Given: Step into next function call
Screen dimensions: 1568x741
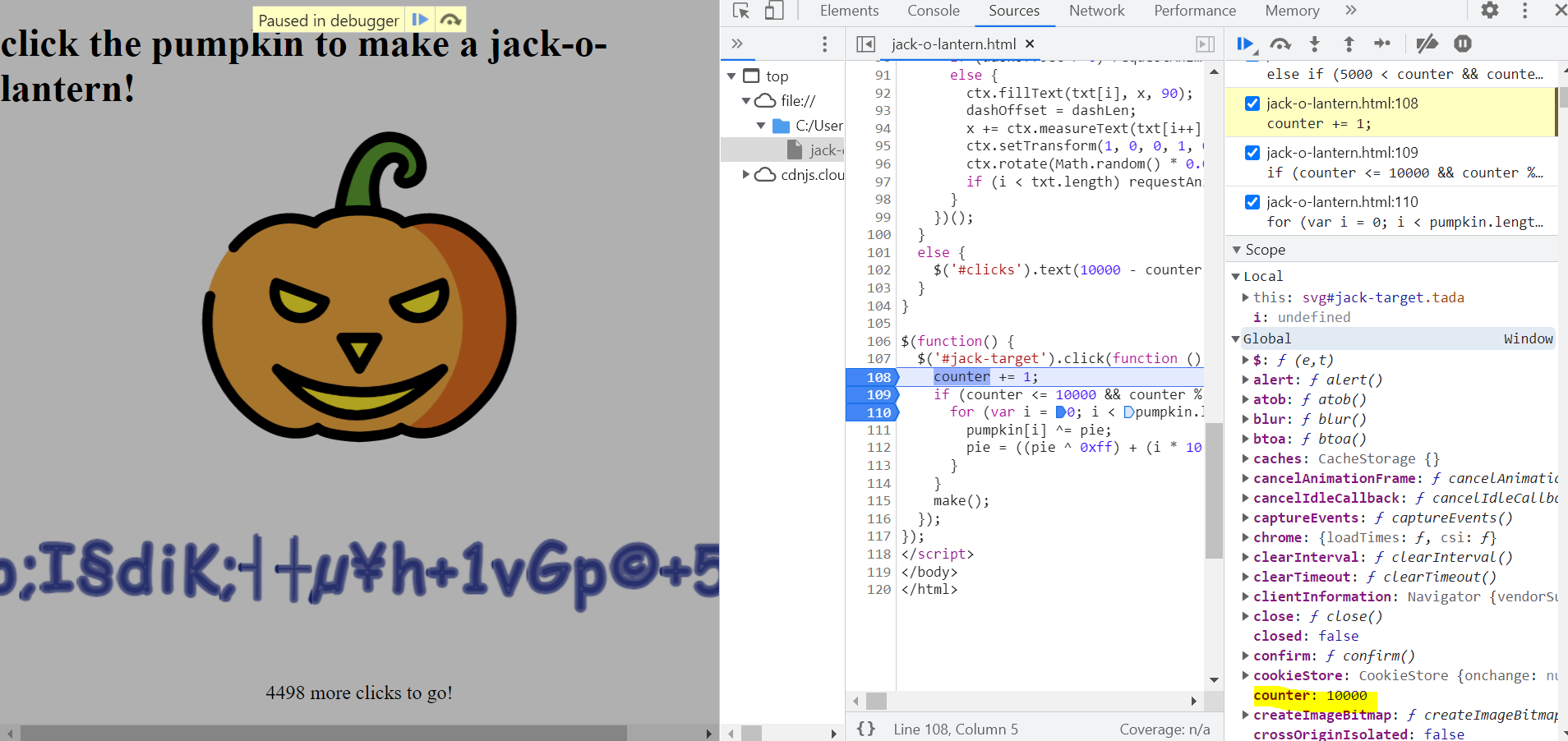Looking at the screenshot, I should click(x=1315, y=44).
